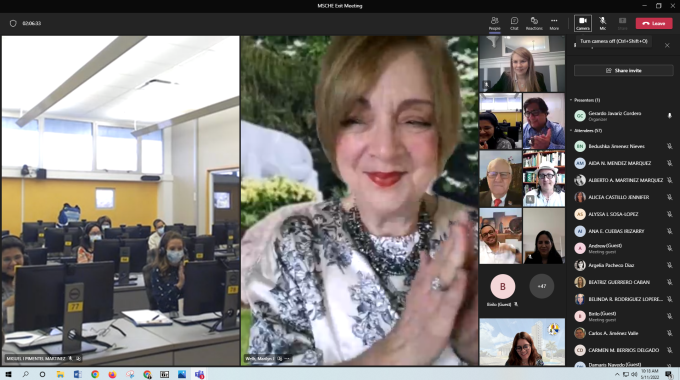Close the participants side panel
The width and height of the screenshot is (680, 380).
(667, 45)
